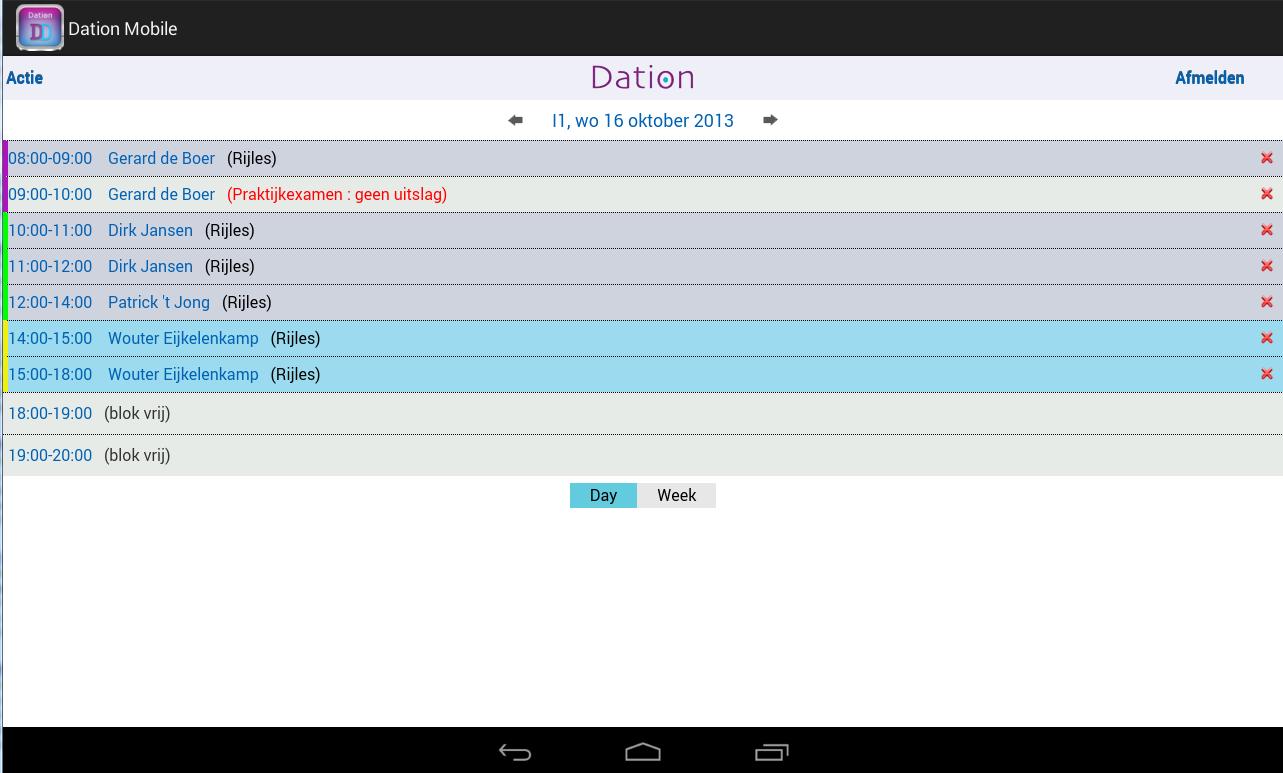Delete Patrick 't Jong's 12:00-14:00 lesson
The width and height of the screenshot is (1283, 773).
click(1266, 301)
